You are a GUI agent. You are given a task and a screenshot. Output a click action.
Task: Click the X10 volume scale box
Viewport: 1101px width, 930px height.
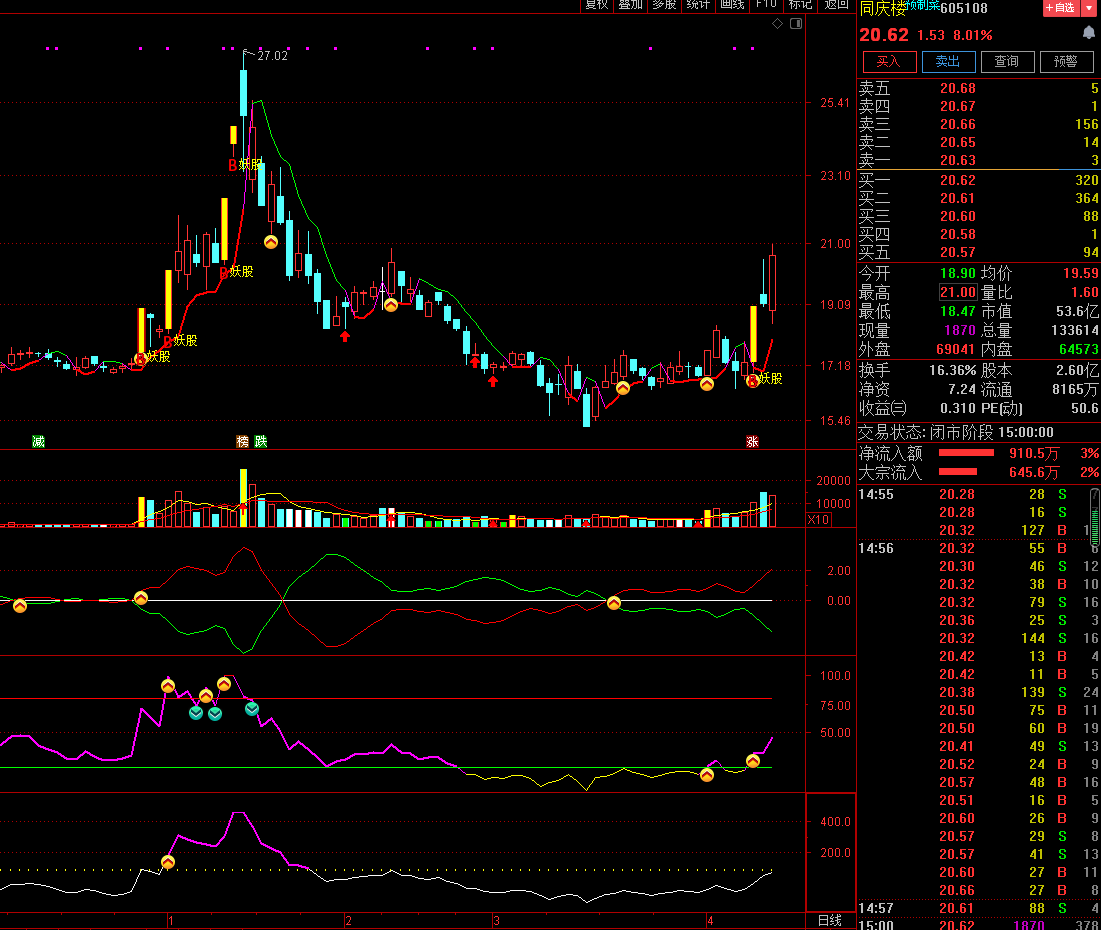click(x=819, y=520)
